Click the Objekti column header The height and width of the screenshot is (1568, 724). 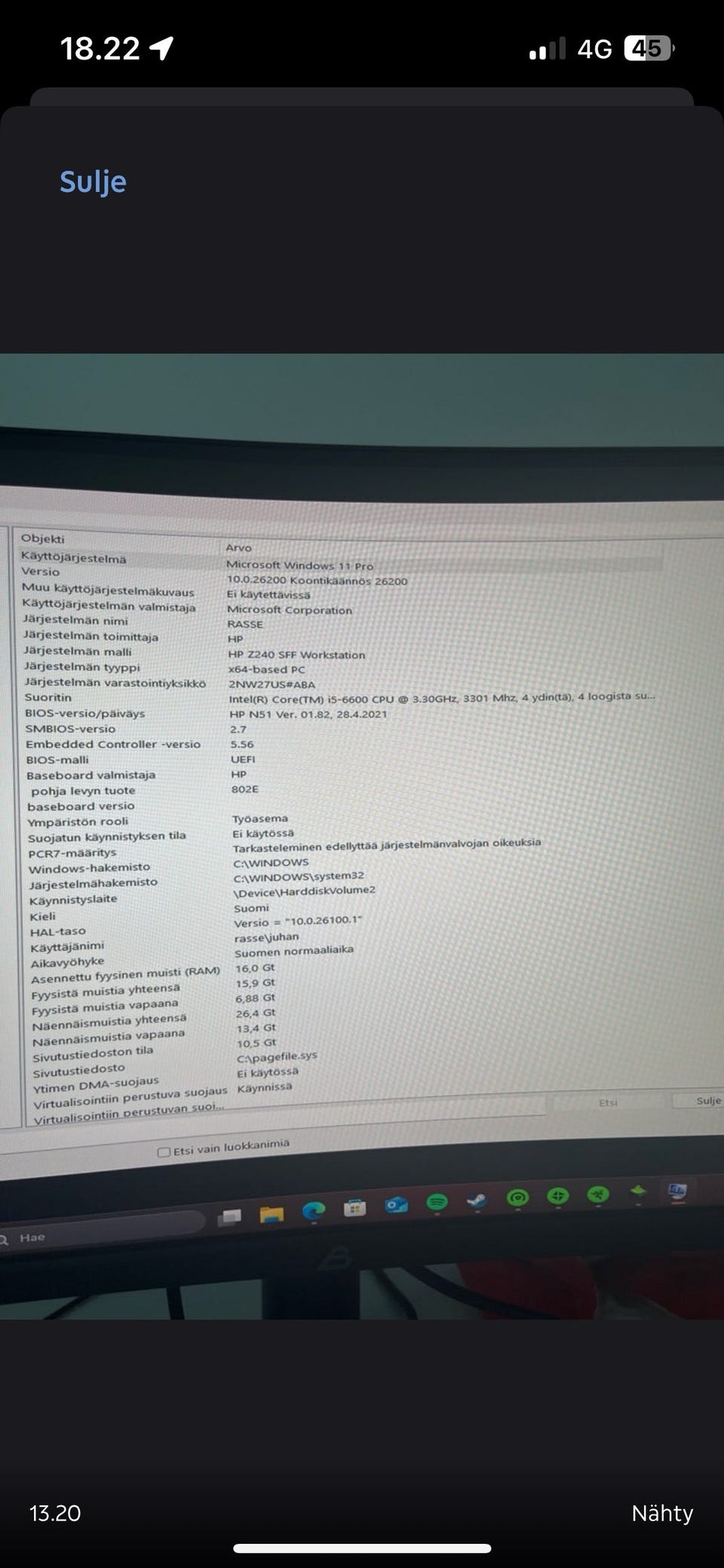[x=42, y=539]
